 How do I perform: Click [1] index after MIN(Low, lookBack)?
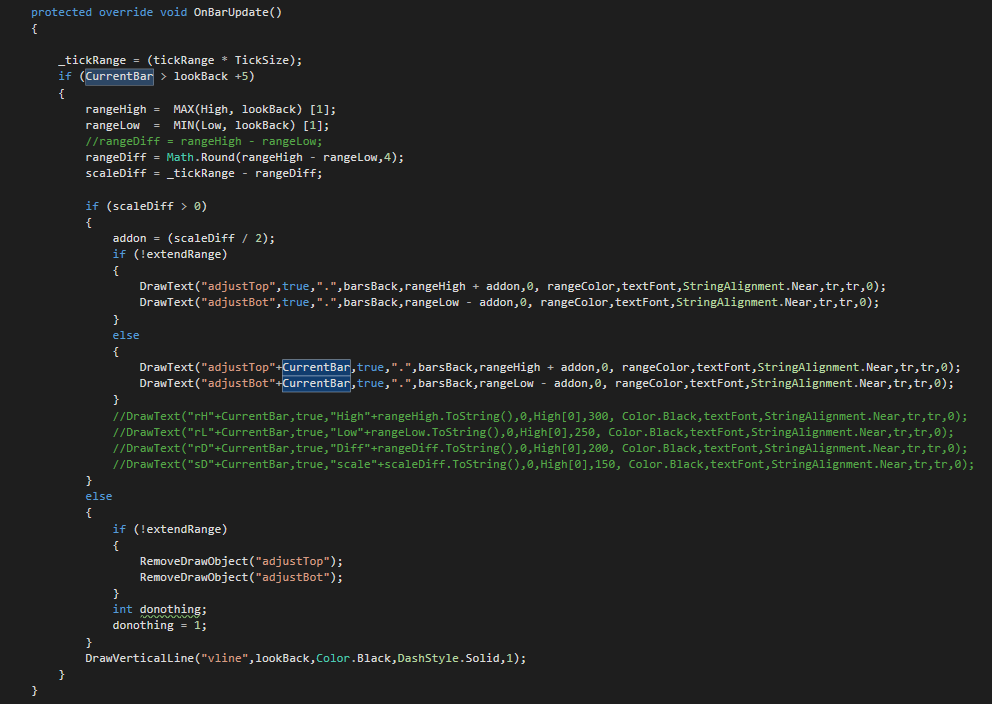point(313,125)
